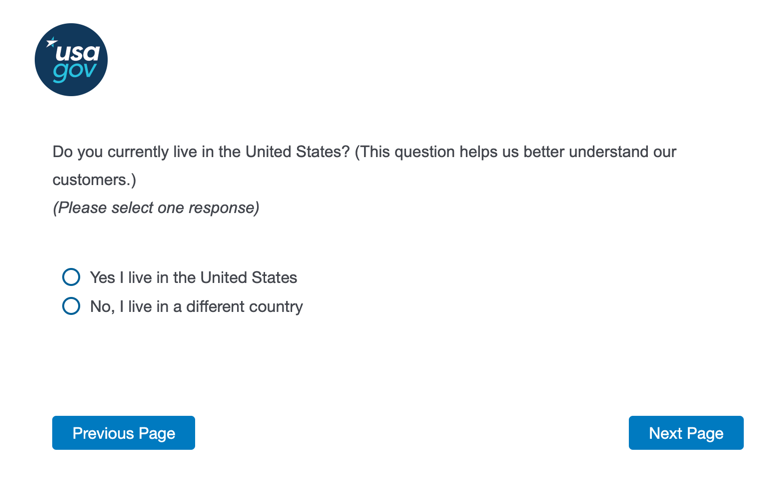
Task: Click the Previous Page button
Action: [123, 433]
